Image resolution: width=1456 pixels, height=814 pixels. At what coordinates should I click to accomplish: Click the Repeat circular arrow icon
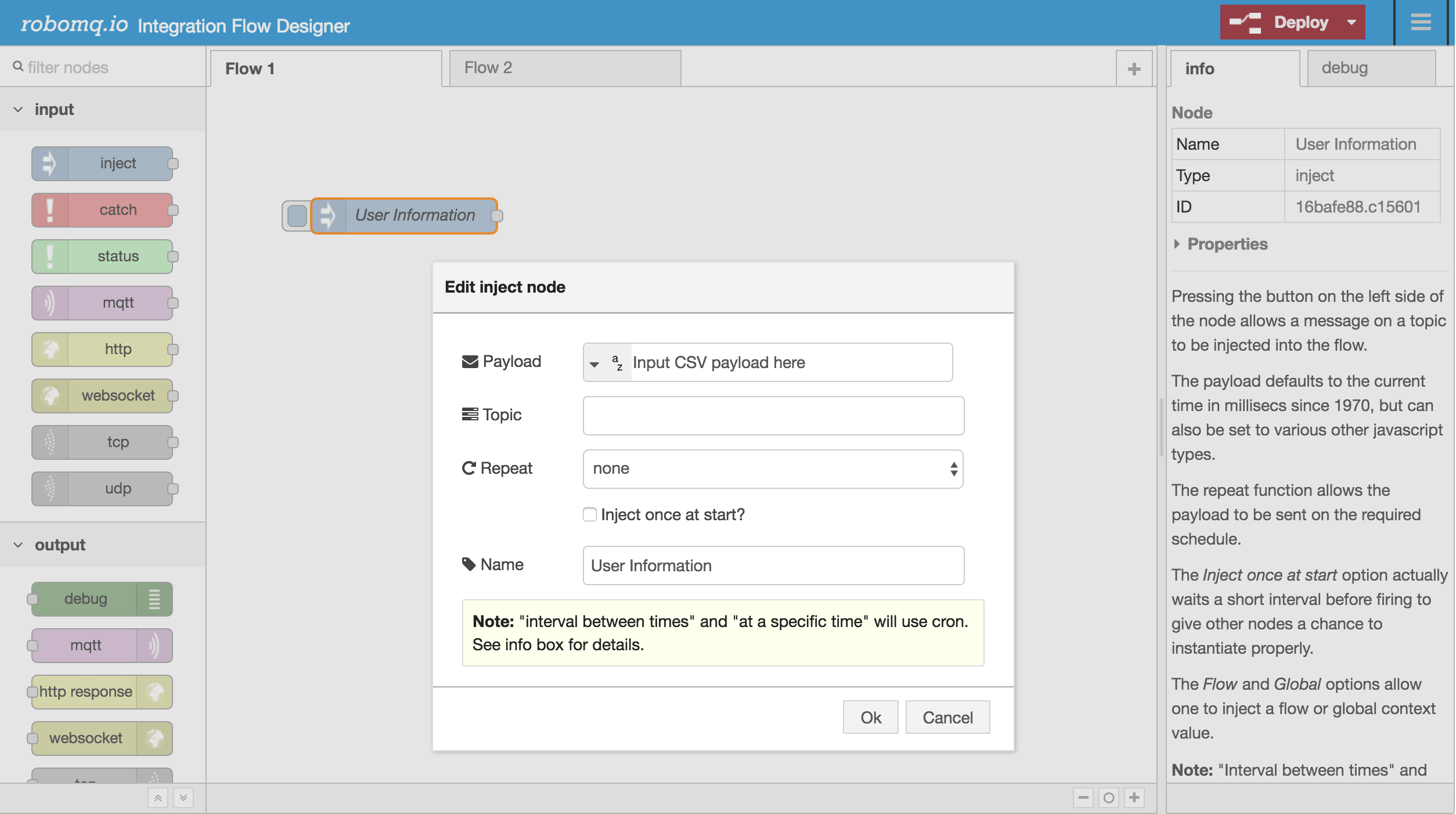pos(468,468)
